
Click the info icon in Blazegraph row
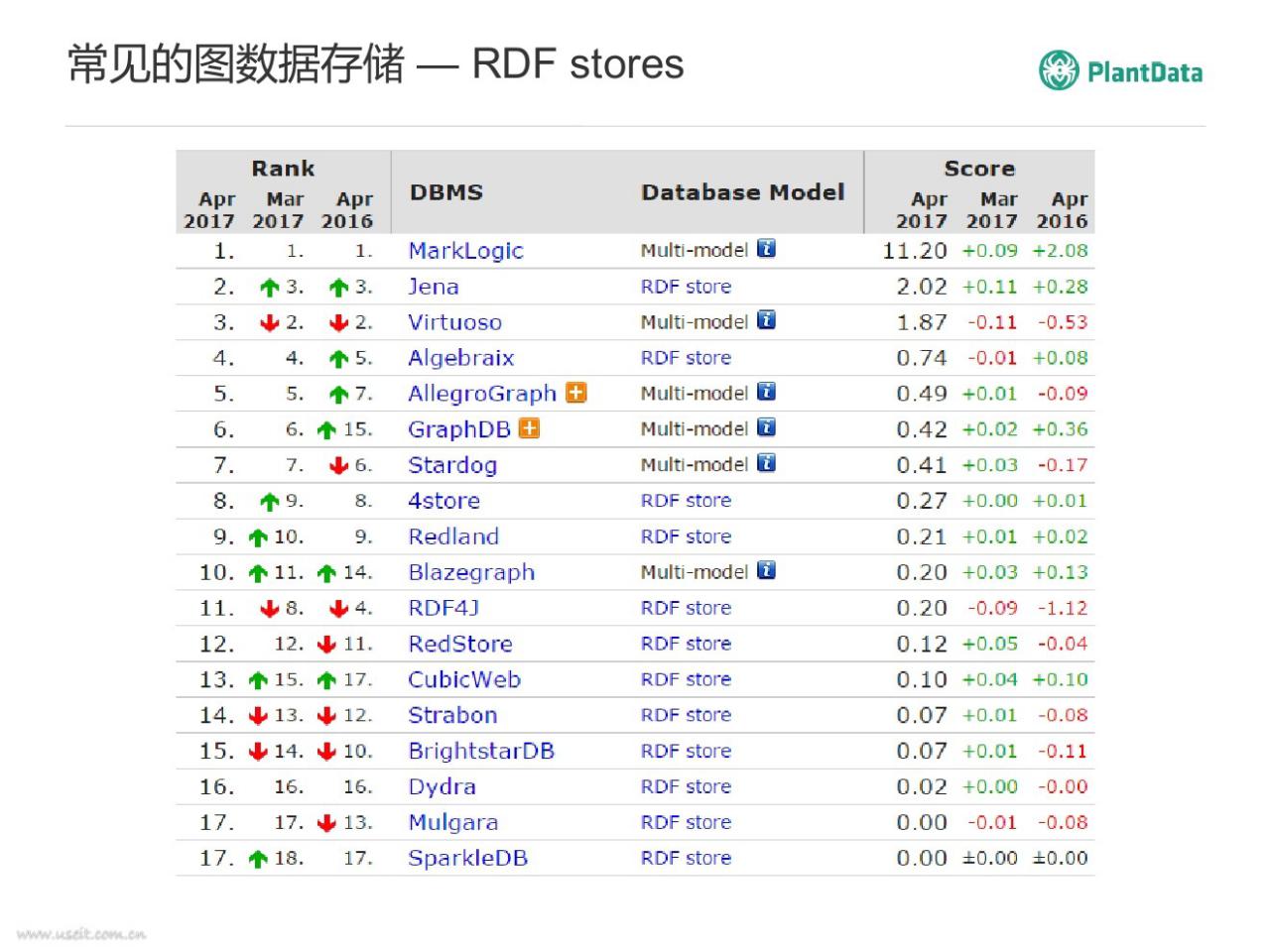(766, 570)
